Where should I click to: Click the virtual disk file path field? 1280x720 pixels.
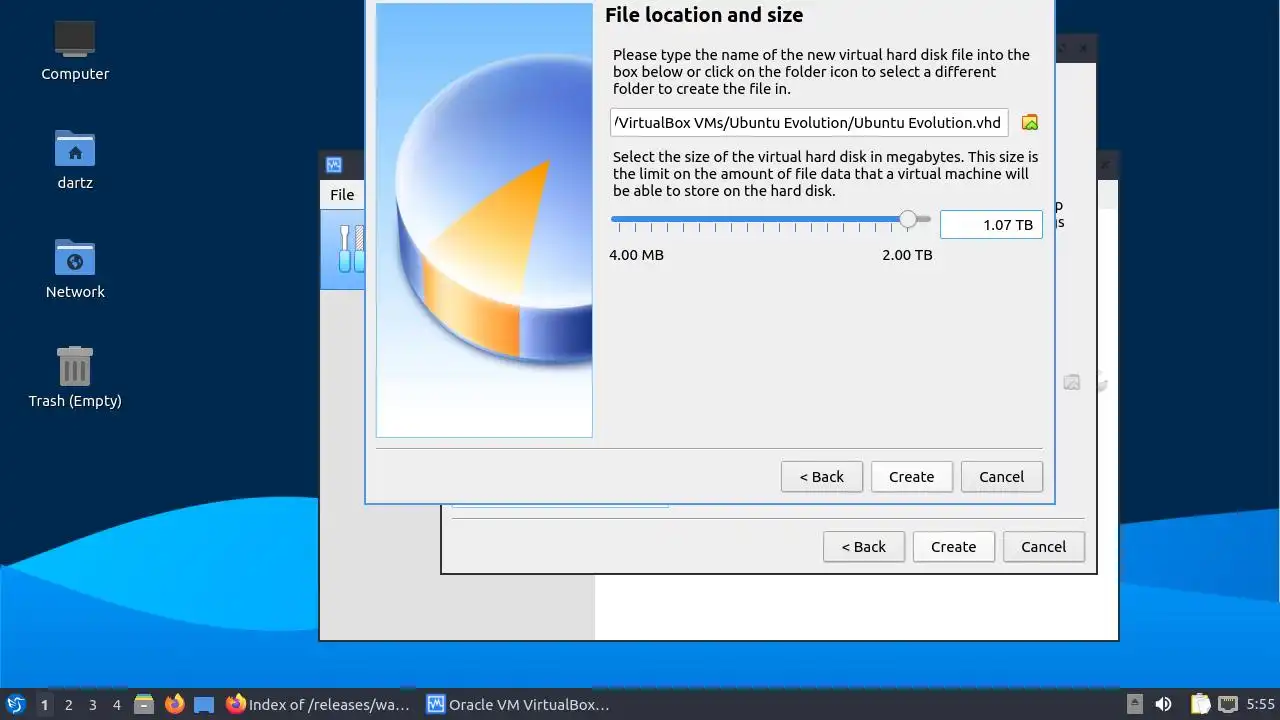tap(809, 123)
